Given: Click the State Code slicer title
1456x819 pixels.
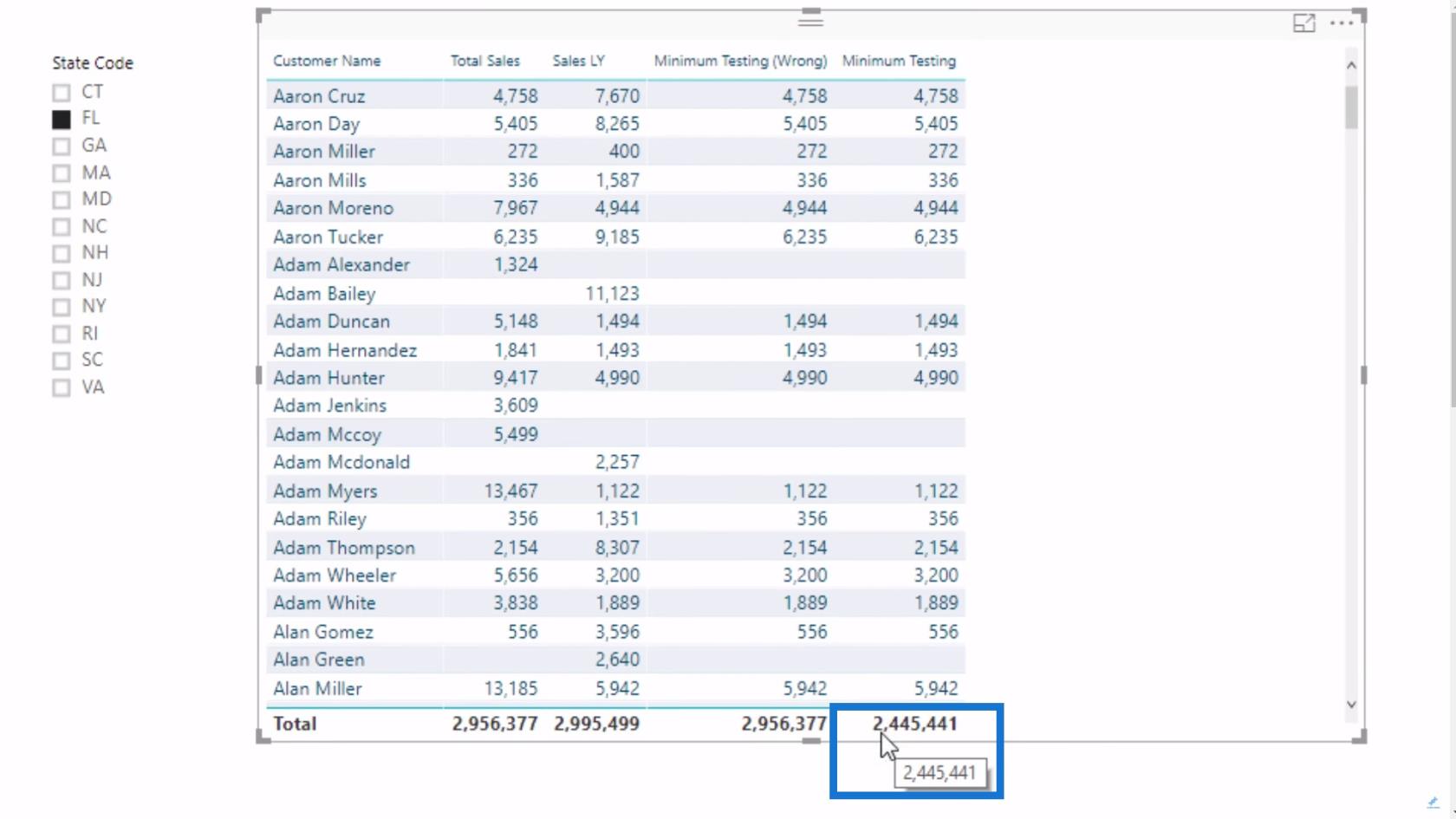Looking at the screenshot, I should pos(93,63).
